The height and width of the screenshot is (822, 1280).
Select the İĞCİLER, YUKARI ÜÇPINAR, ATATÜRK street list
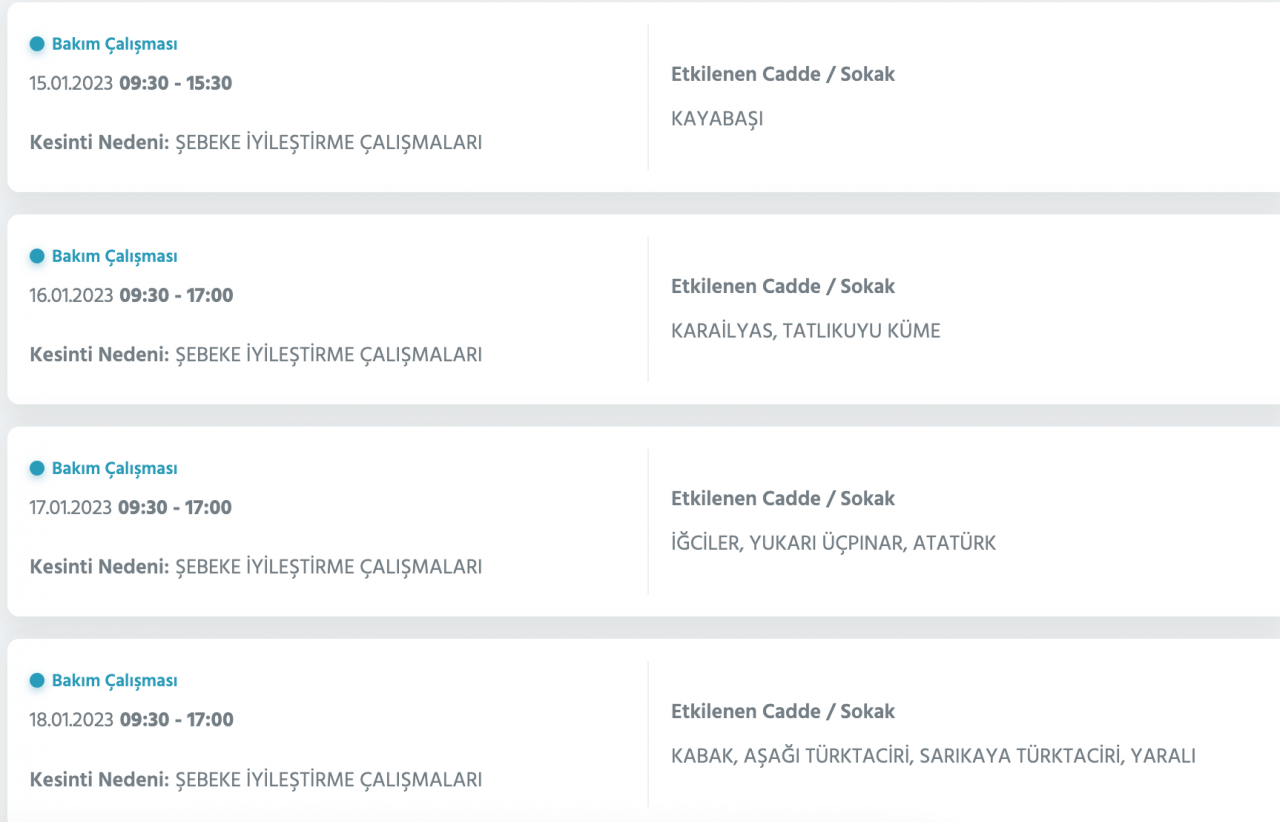pos(833,543)
